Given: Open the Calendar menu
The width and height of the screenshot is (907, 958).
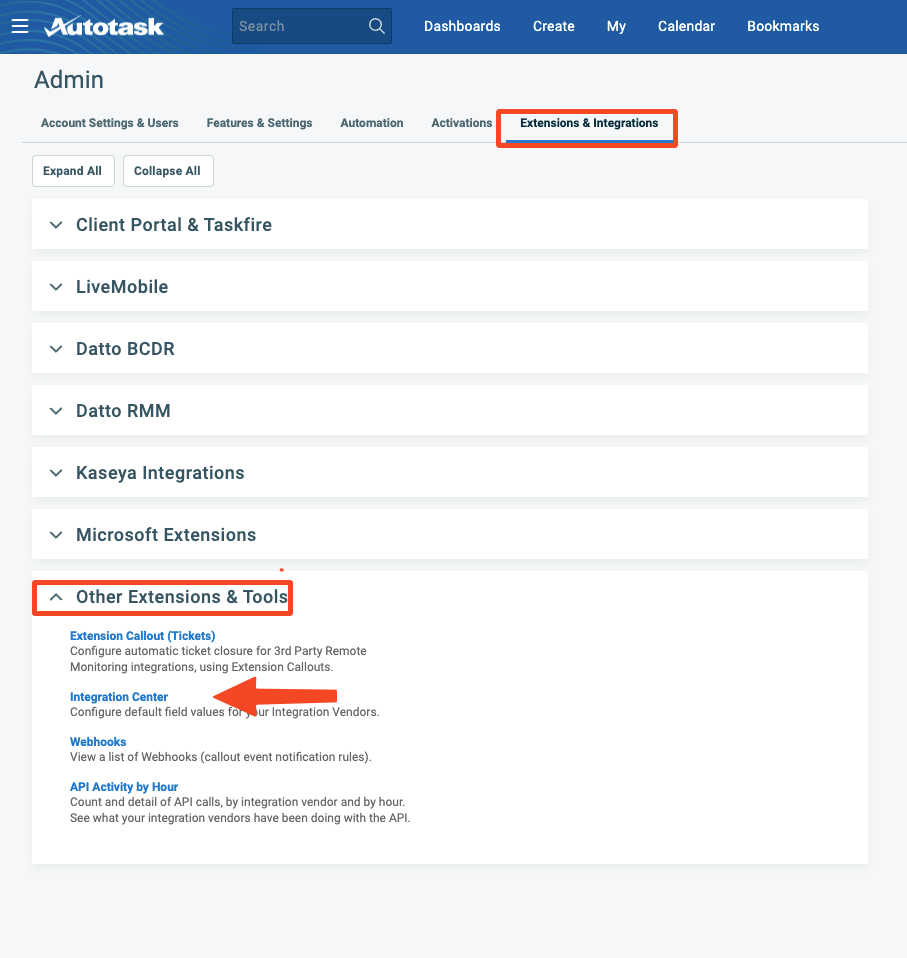Looking at the screenshot, I should tap(686, 26).
